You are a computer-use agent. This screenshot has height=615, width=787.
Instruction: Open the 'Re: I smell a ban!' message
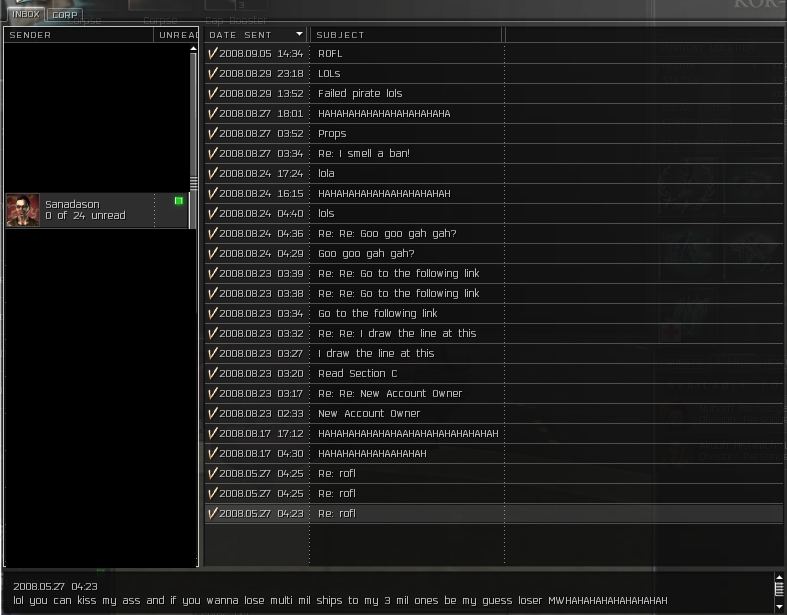pyautogui.click(x=364, y=153)
